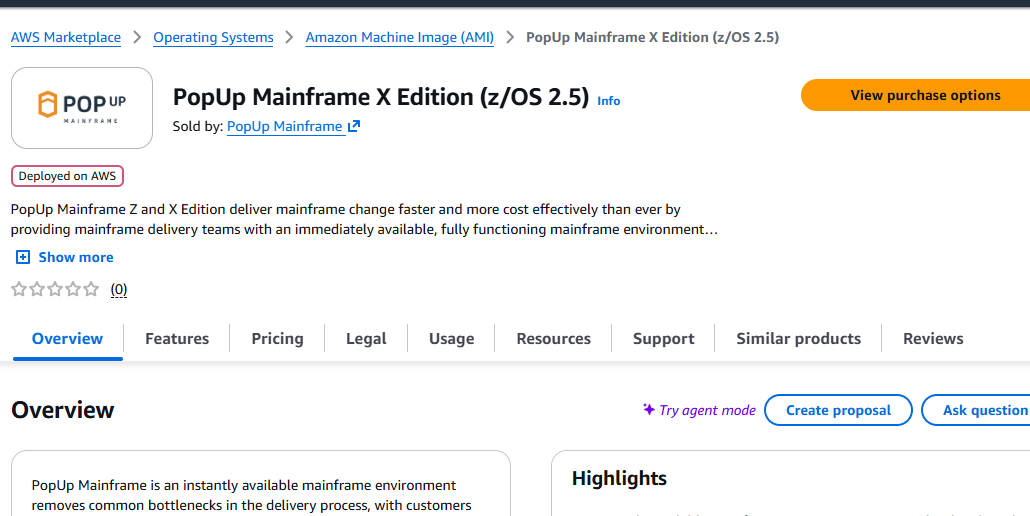Go to the Support tab
Image resolution: width=1030 pixels, height=516 pixels.
click(x=663, y=339)
